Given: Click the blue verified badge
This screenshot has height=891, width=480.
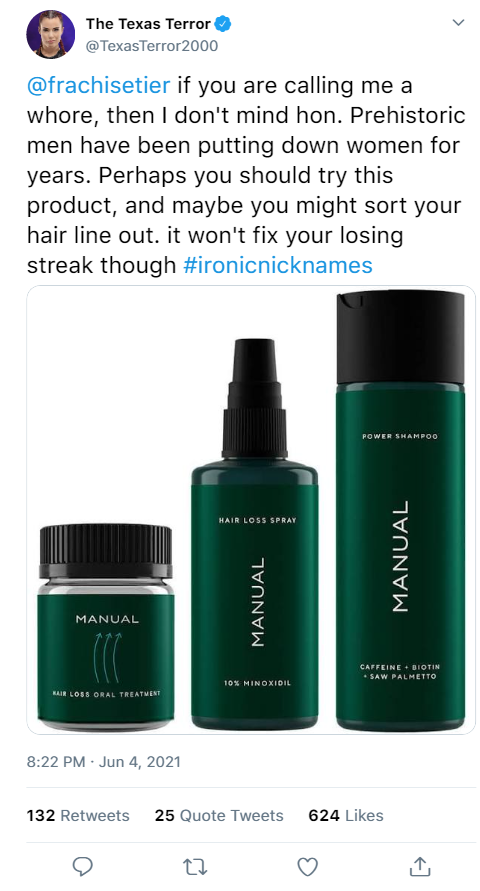Looking at the screenshot, I should (223, 24).
